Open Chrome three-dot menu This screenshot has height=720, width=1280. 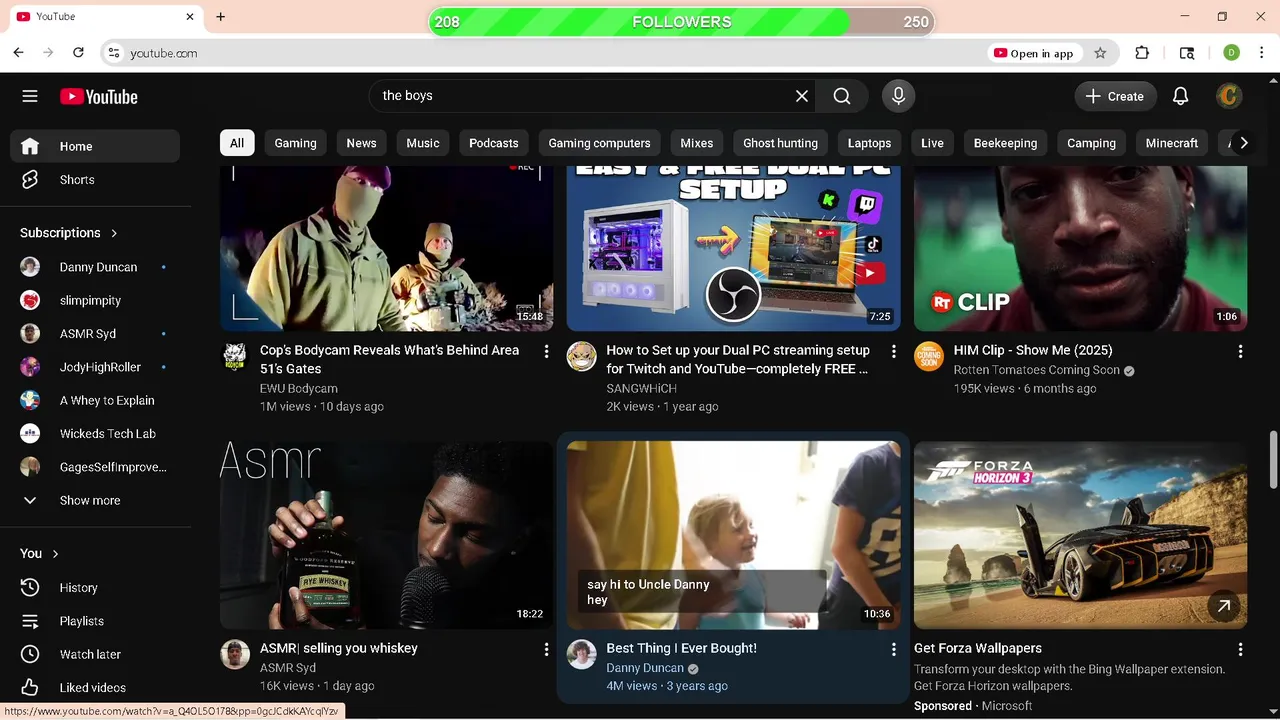coord(1261,53)
